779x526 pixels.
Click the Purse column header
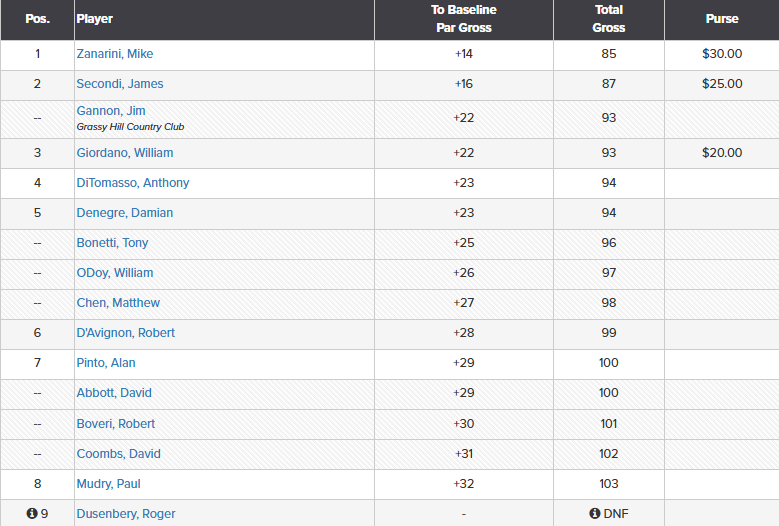[x=721, y=19]
